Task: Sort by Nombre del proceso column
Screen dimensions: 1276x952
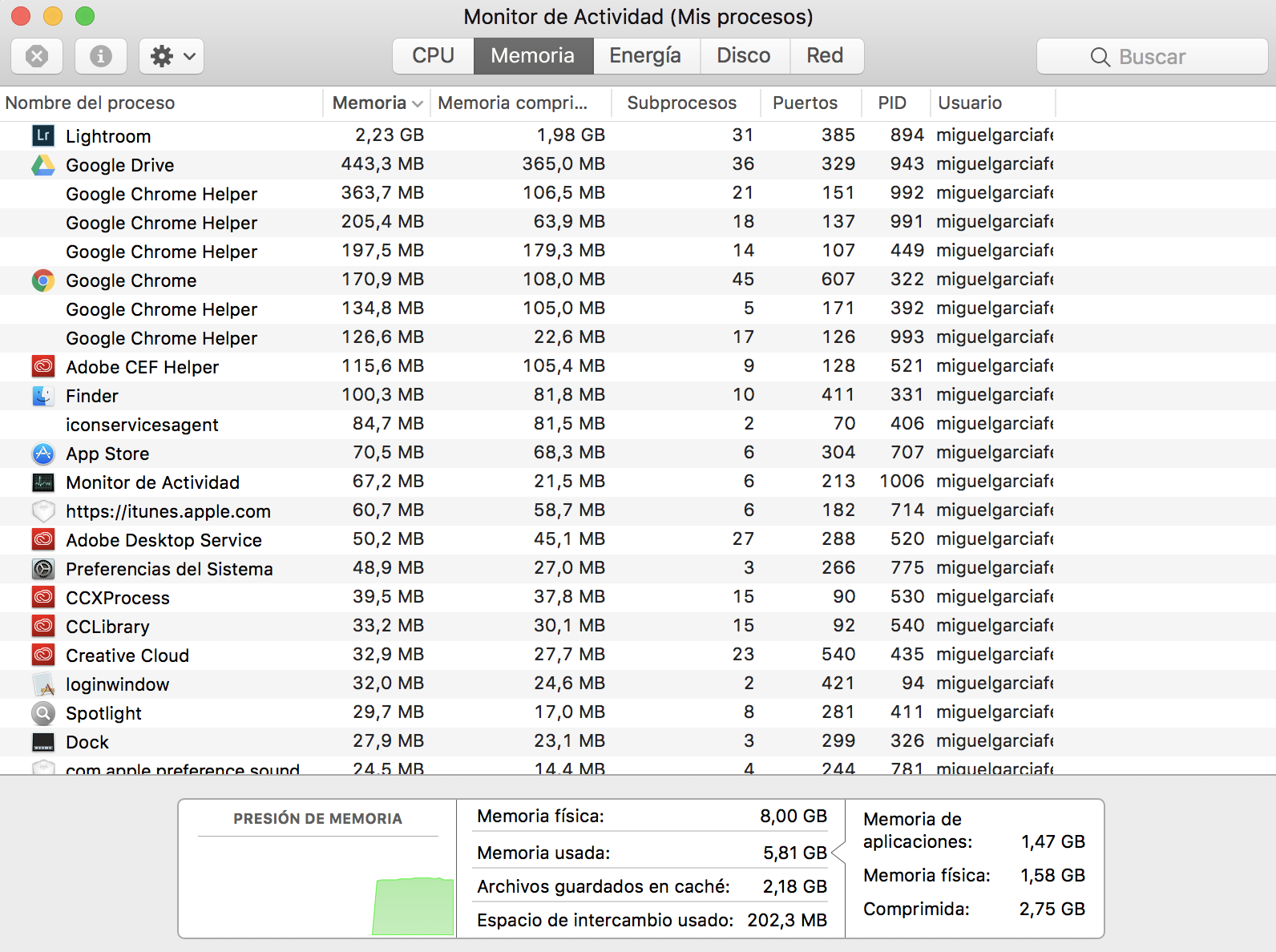Action: (x=160, y=103)
